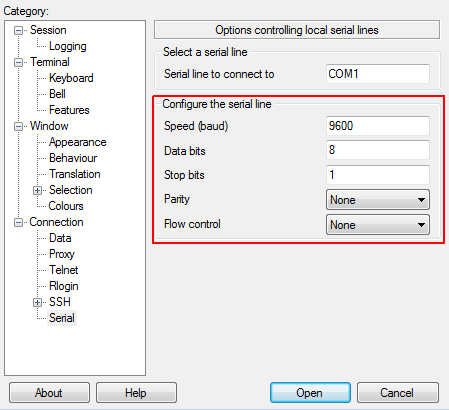Expand the Selection subcategory
This screenshot has width=449, height=410.
point(37,191)
